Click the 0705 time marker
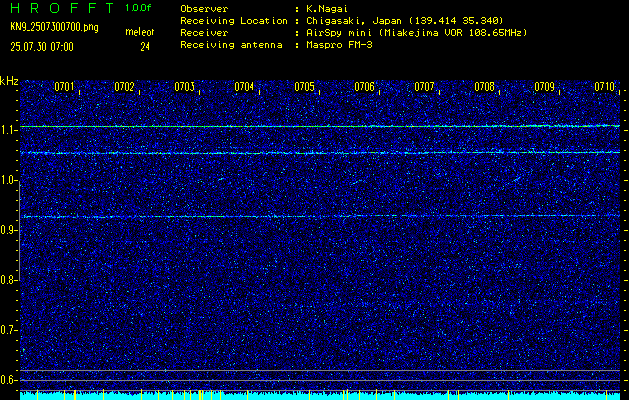 click(304, 87)
